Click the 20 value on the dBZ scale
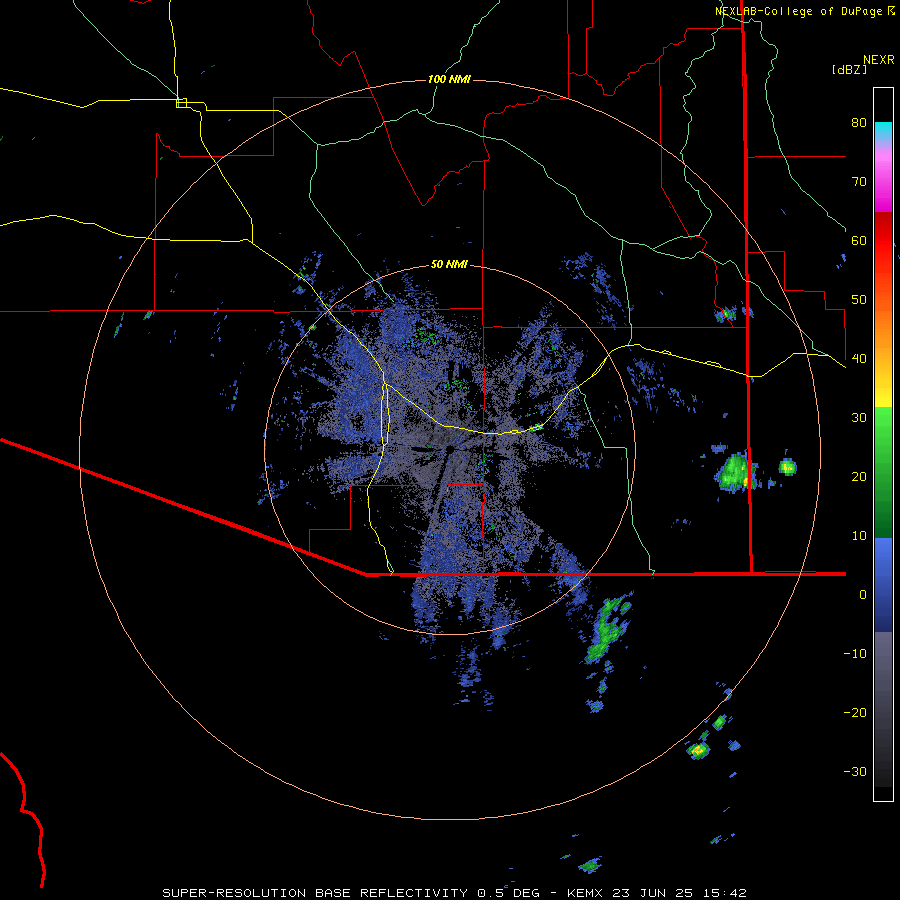This screenshot has width=900, height=900. click(859, 476)
